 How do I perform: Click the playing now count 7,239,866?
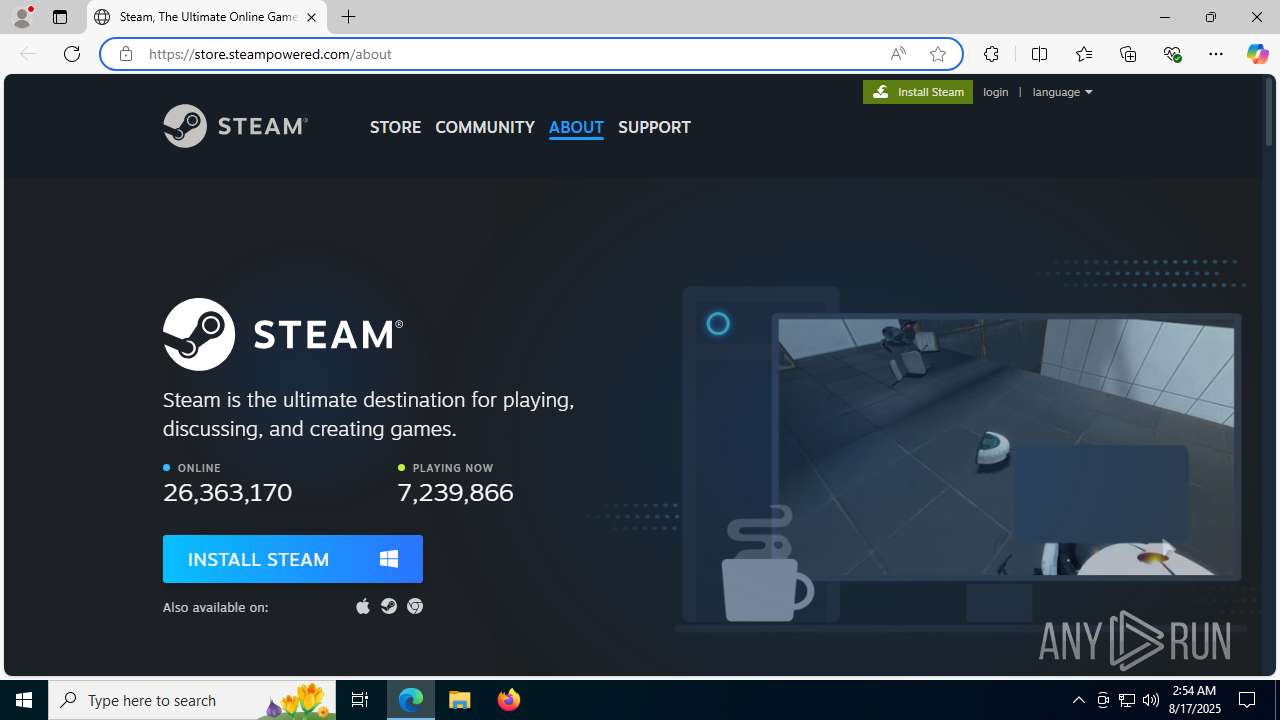pyautogui.click(x=455, y=492)
